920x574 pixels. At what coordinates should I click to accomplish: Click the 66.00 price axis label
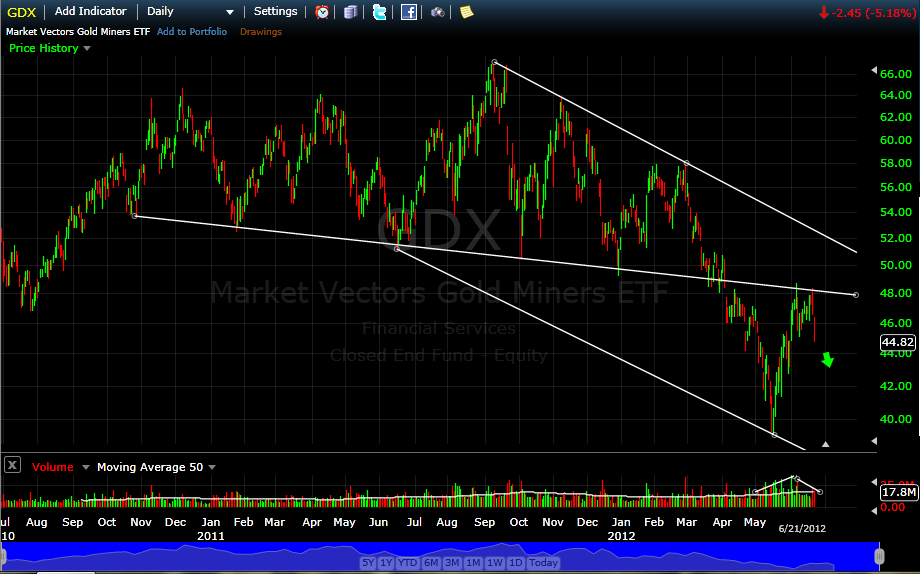[x=896, y=74]
